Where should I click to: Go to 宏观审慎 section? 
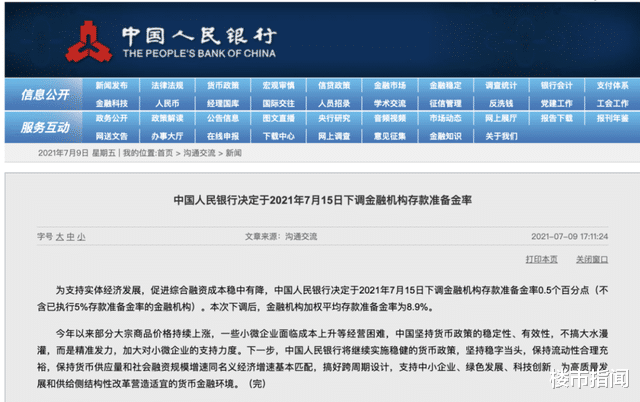pyautogui.click(x=278, y=85)
